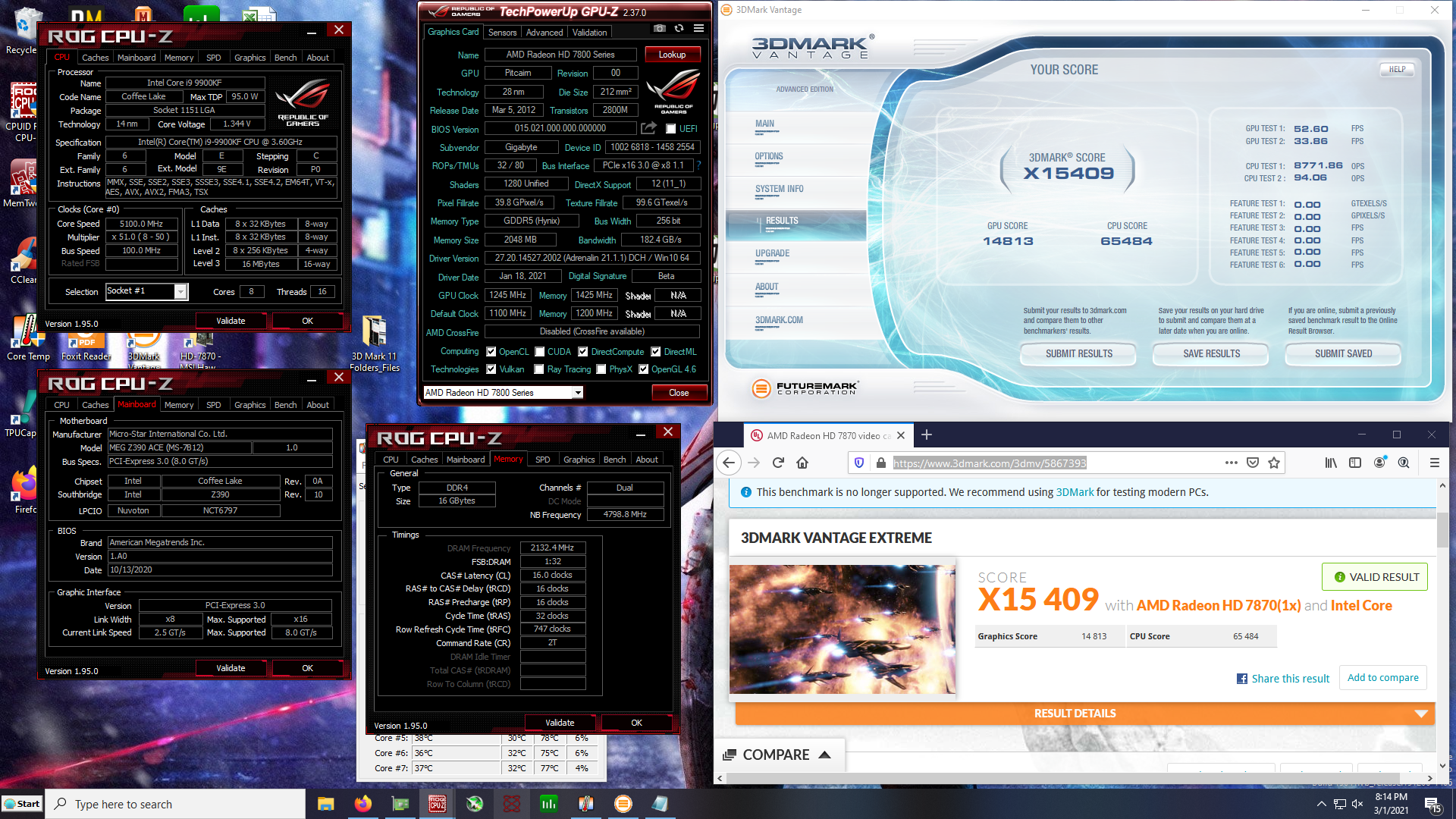The image size is (1456, 819).
Task: Click Share this result link
Action: (1283, 679)
